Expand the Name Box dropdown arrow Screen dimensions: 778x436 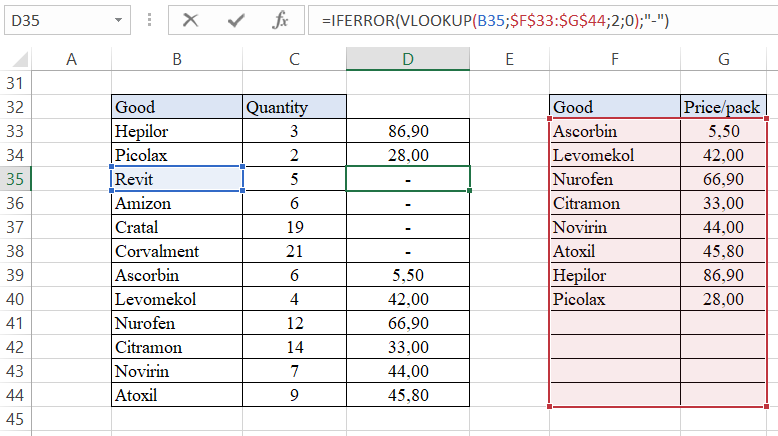(x=119, y=19)
